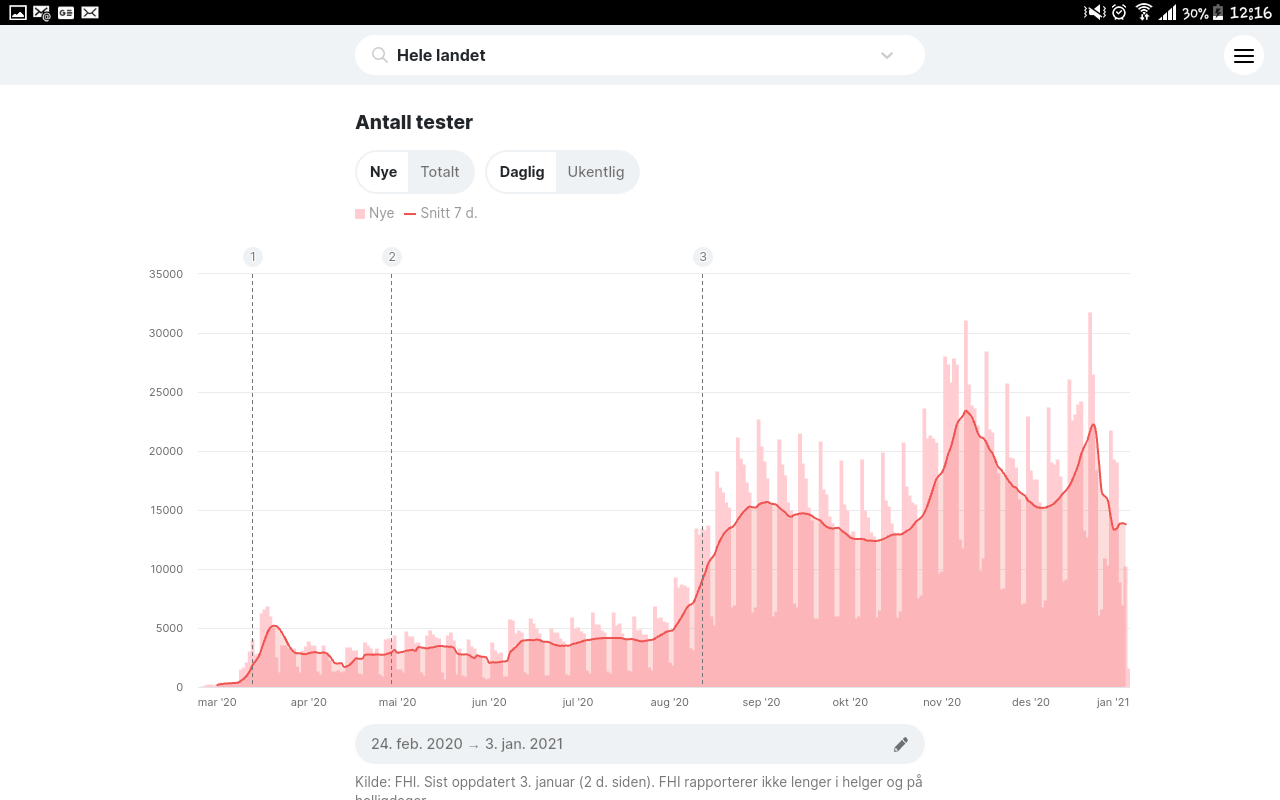The height and width of the screenshot is (800, 1280).
Task: Open the hamburger menu
Action: click(1243, 56)
